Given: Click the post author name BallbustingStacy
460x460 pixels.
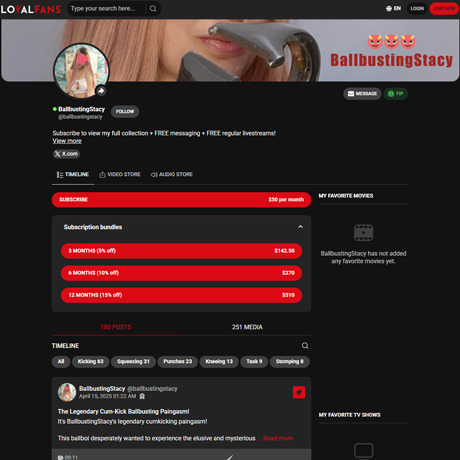Looking at the screenshot, I should tap(102, 389).
